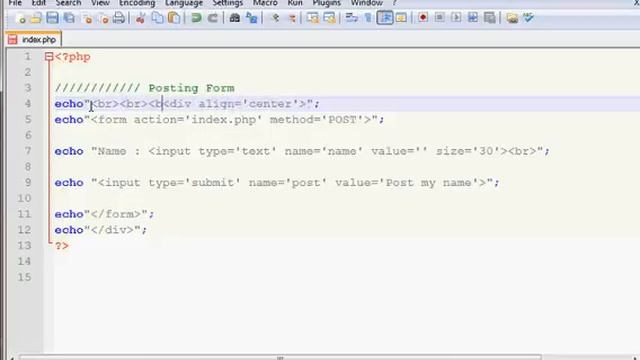Redo the edit with grey arrow

[x=213, y=18]
